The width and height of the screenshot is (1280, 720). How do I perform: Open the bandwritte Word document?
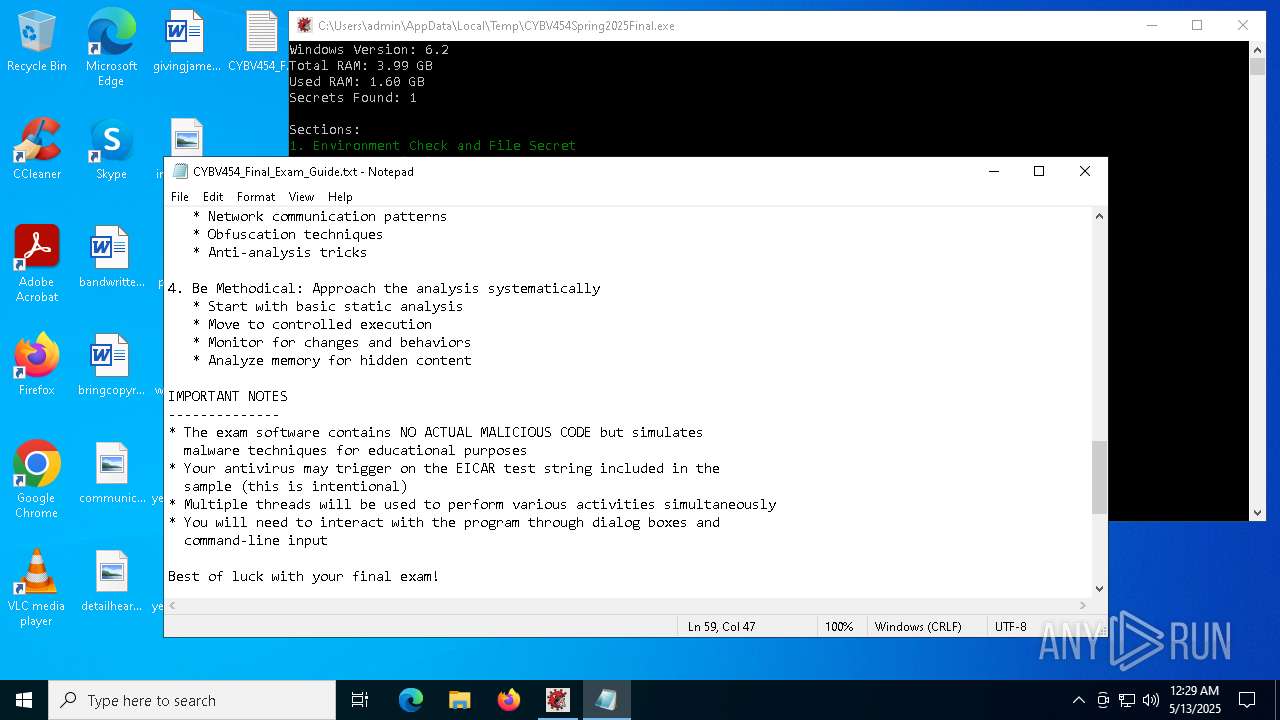(111, 258)
